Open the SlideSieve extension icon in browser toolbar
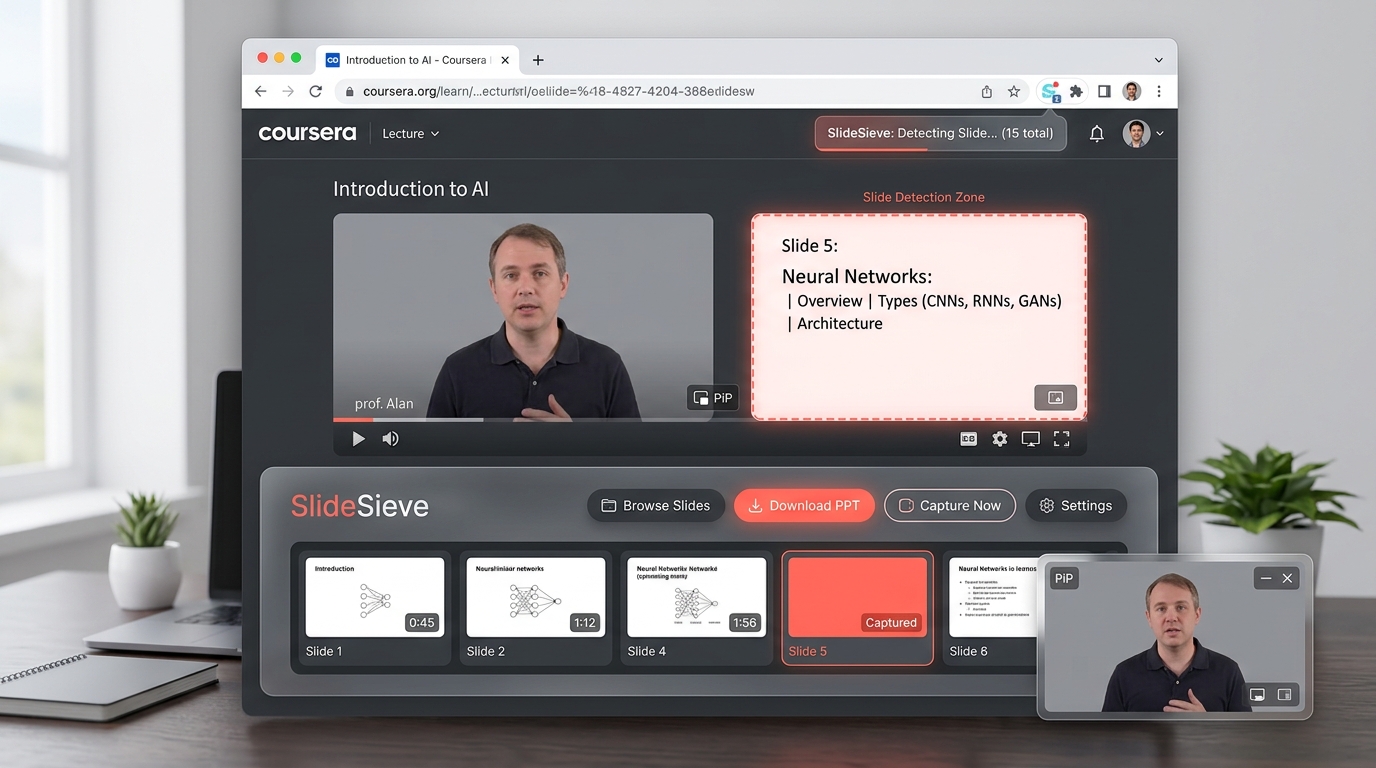The image size is (1376, 768). 1050,91
